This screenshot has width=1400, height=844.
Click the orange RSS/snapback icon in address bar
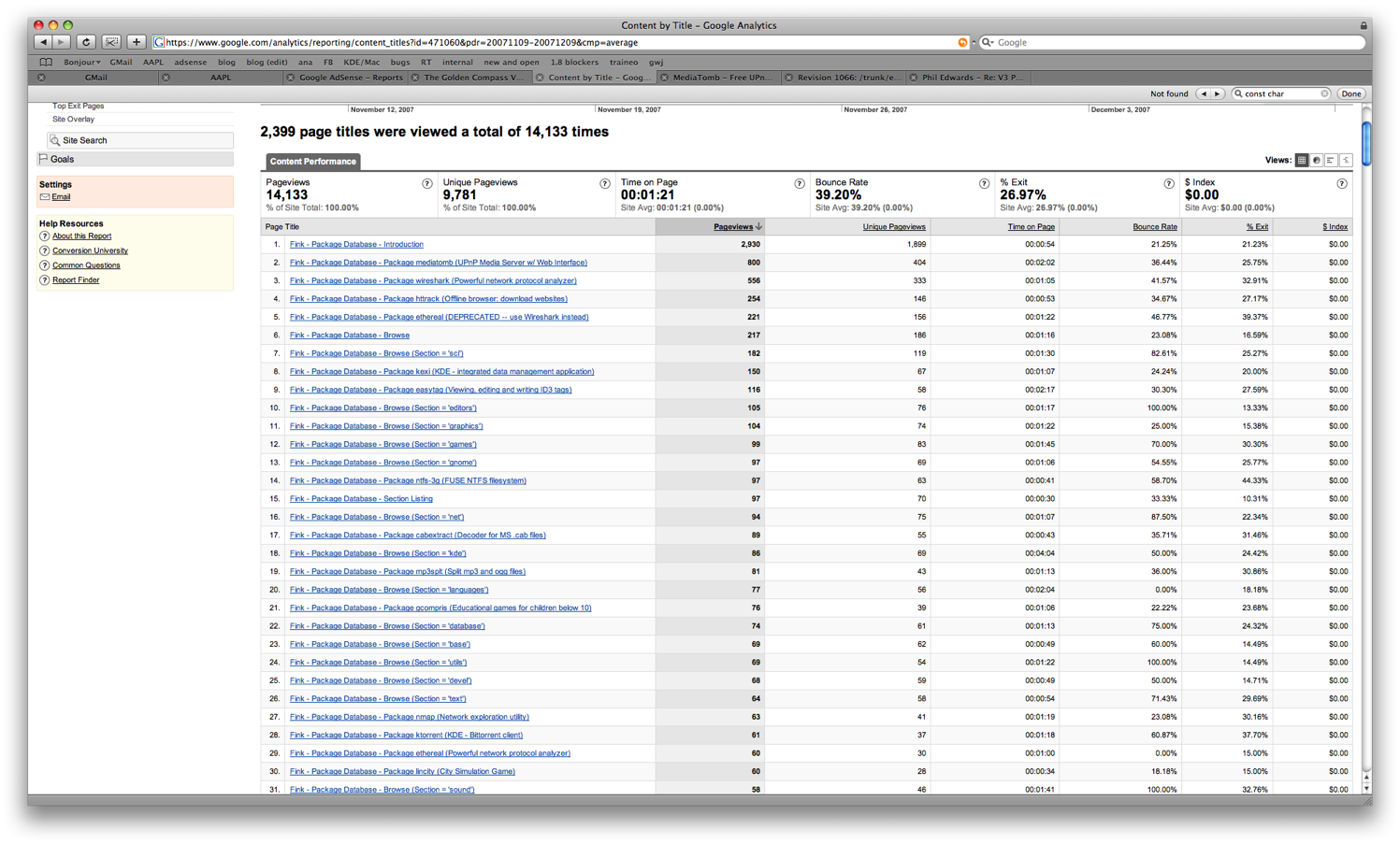(962, 42)
